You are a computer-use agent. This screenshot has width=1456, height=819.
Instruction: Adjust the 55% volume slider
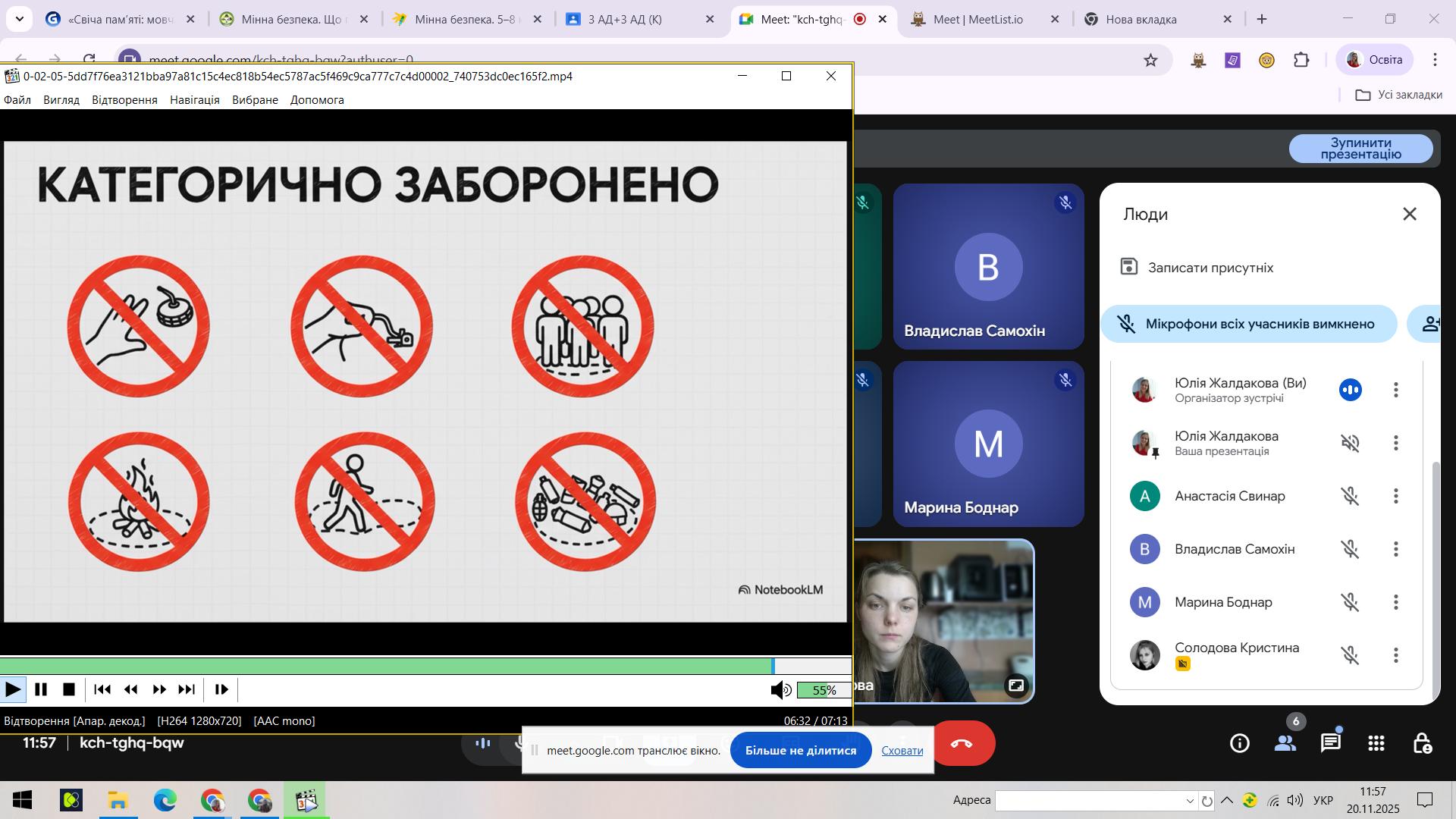coord(824,690)
